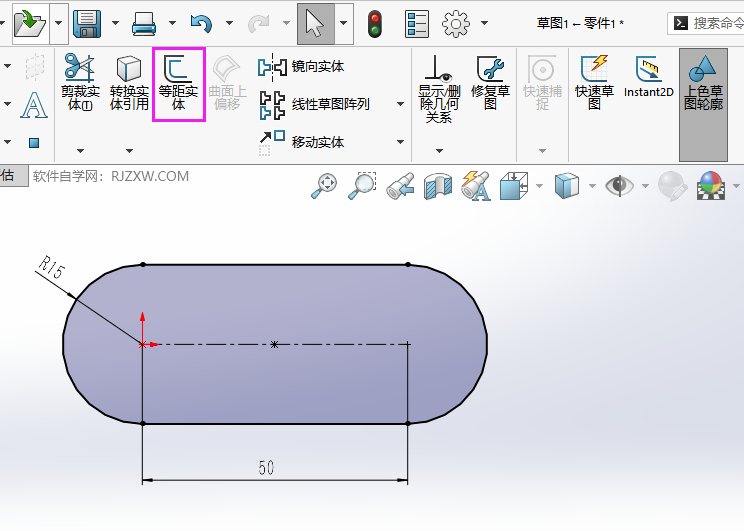Select the Trim Entities scissors tool
The height and width of the screenshot is (531, 744).
80,82
